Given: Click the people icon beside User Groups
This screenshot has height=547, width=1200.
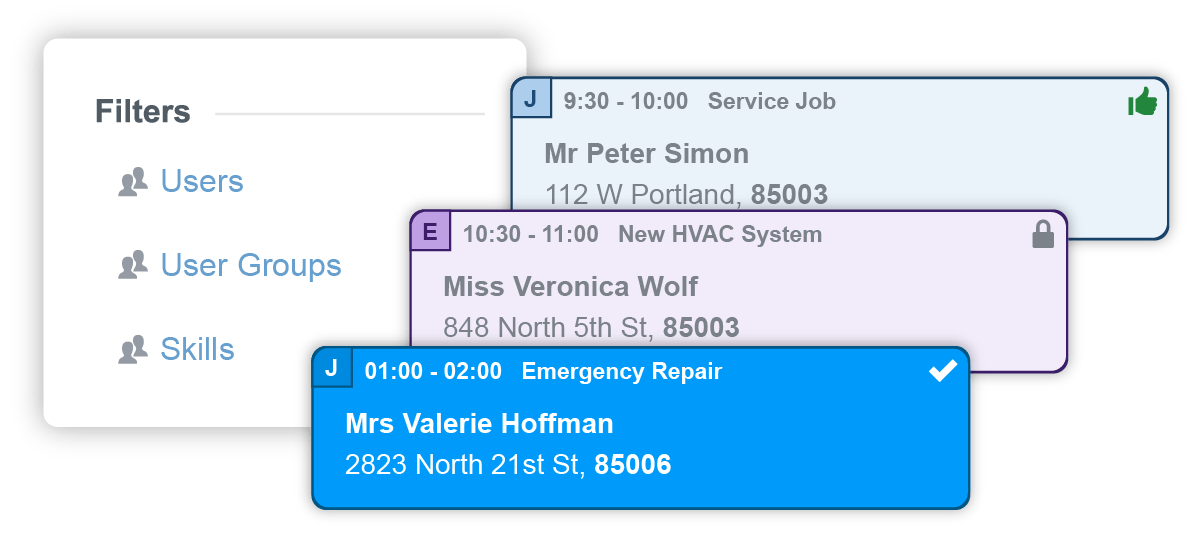Looking at the screenshot, I should (x=133, y=266).
